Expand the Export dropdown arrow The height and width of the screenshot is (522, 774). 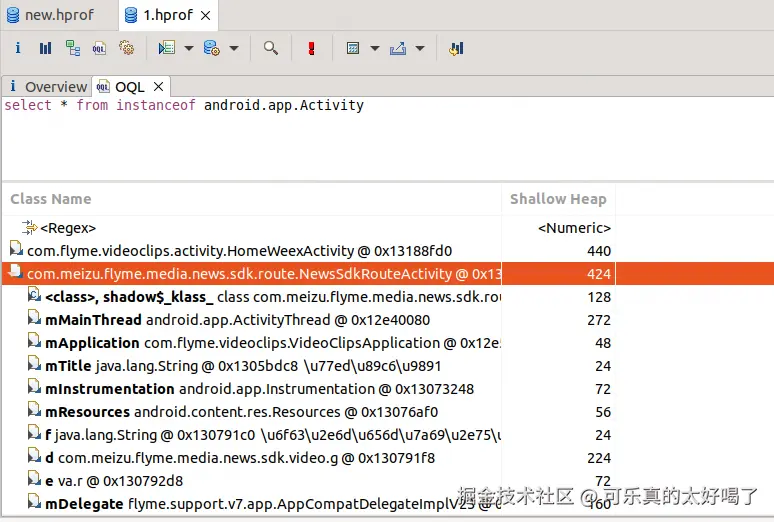click(x=420, y=48)
